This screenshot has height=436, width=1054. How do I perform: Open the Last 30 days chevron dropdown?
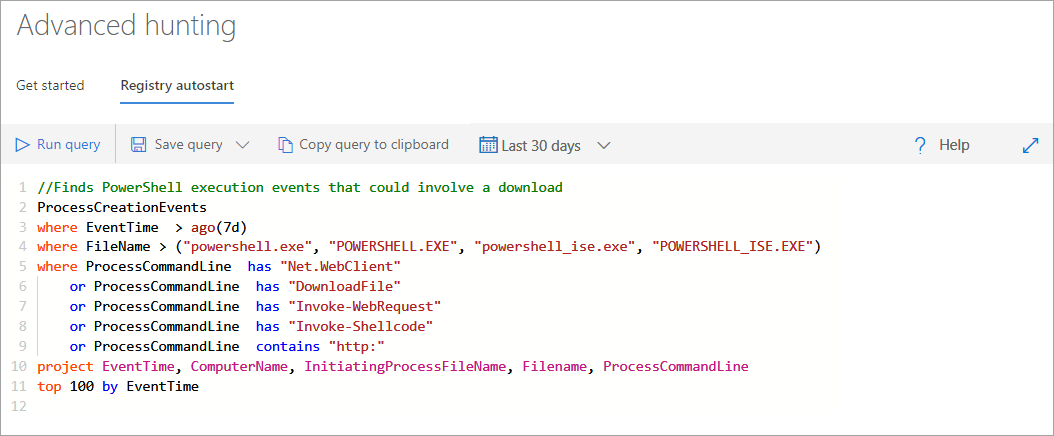tap(604, 145)
